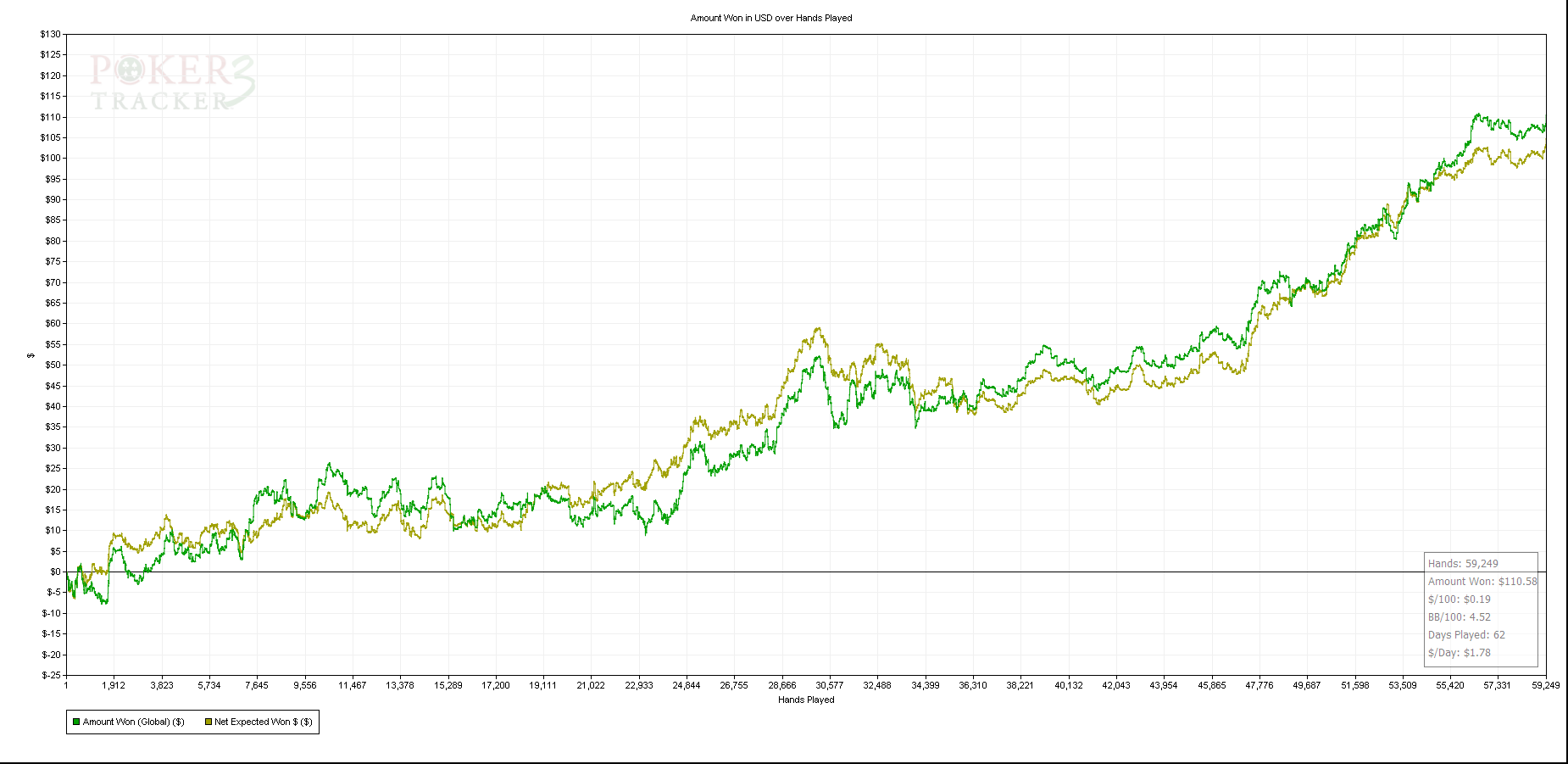Click the green Amount Won legend swatch

point(76,722)
